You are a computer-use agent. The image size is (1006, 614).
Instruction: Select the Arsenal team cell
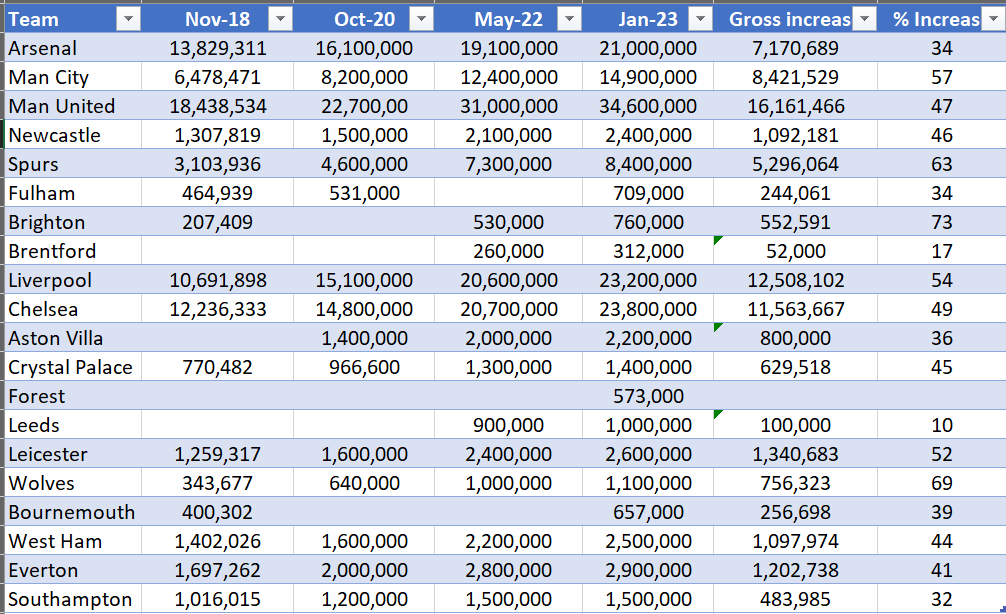point(73,47)
